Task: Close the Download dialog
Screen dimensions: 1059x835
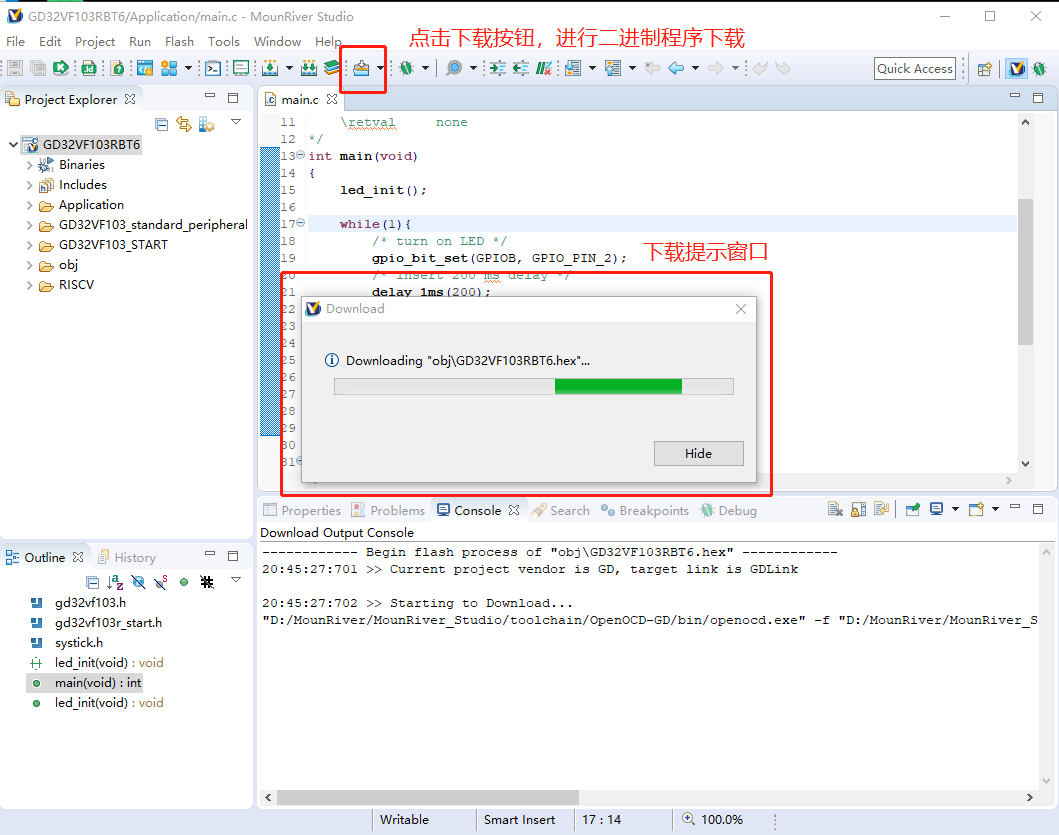Action: pyautogui.click(x=741, y=309)
